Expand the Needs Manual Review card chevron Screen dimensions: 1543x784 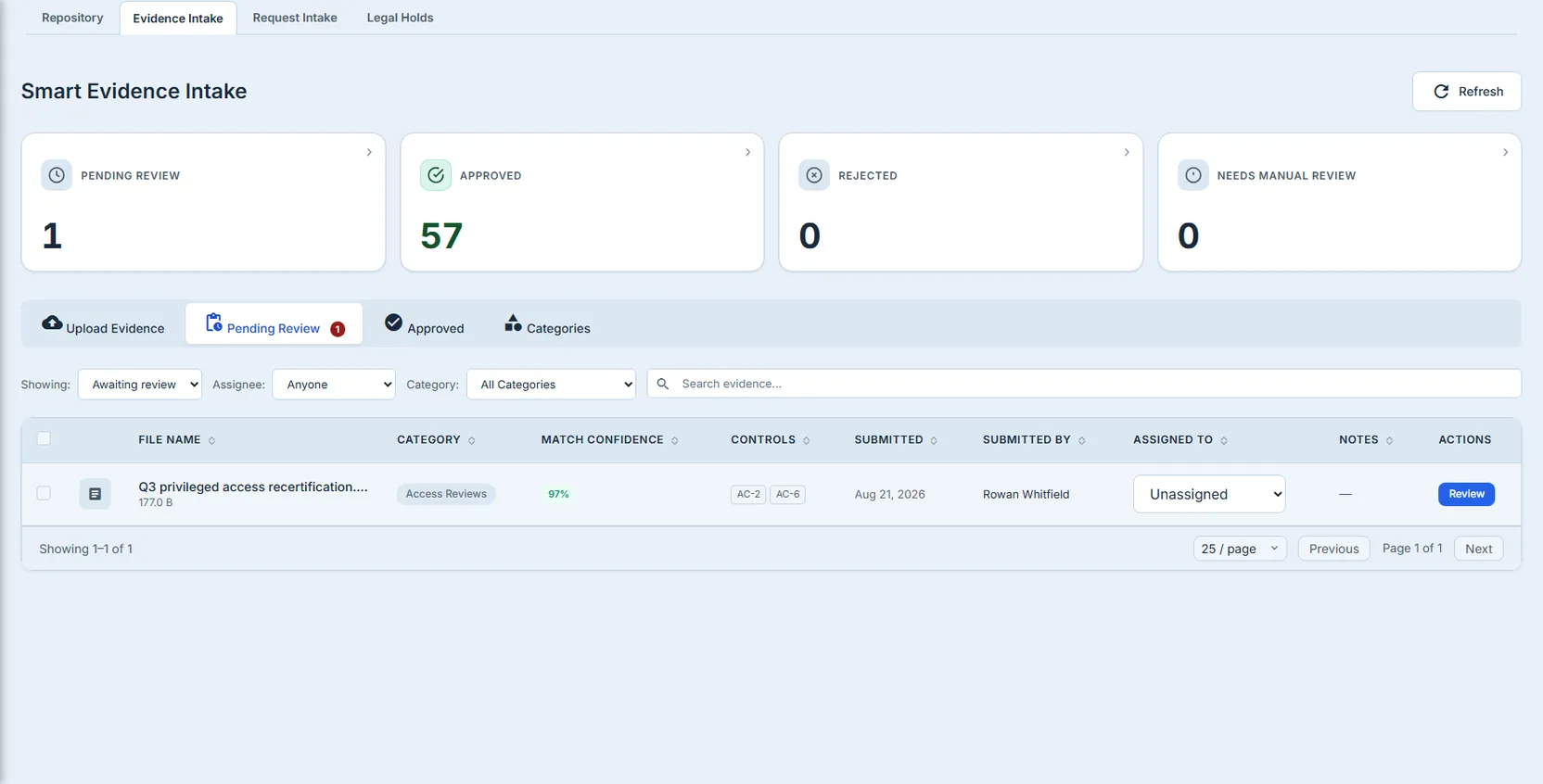pos(1505,152)
